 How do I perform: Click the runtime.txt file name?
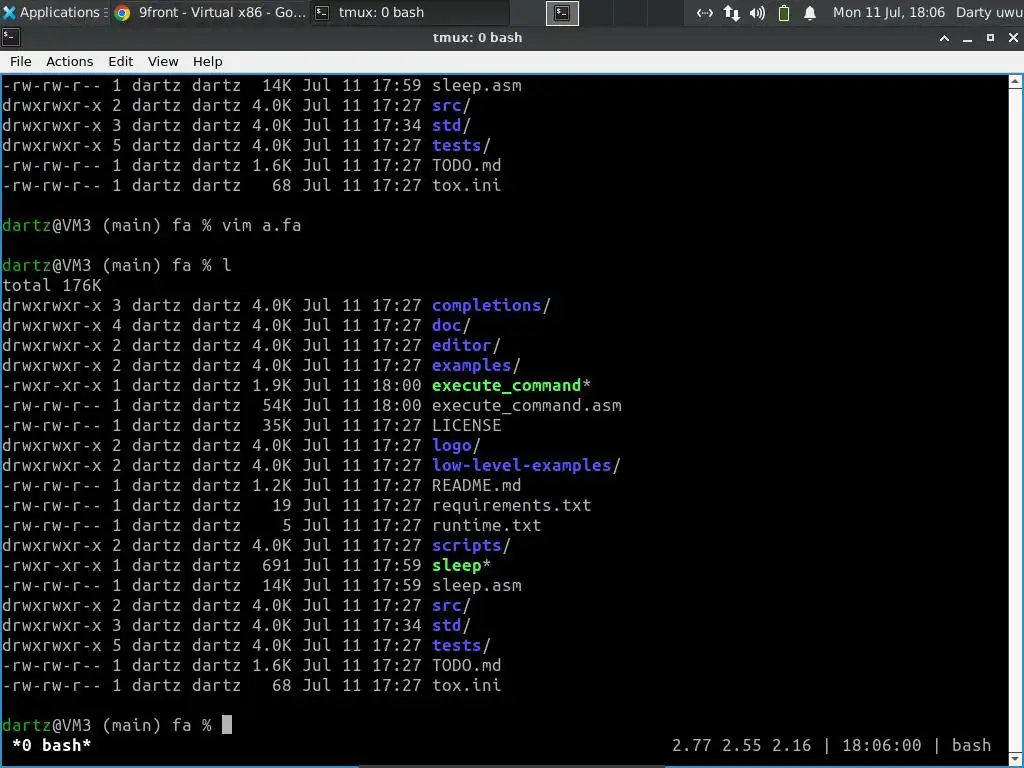click(486, 525)
